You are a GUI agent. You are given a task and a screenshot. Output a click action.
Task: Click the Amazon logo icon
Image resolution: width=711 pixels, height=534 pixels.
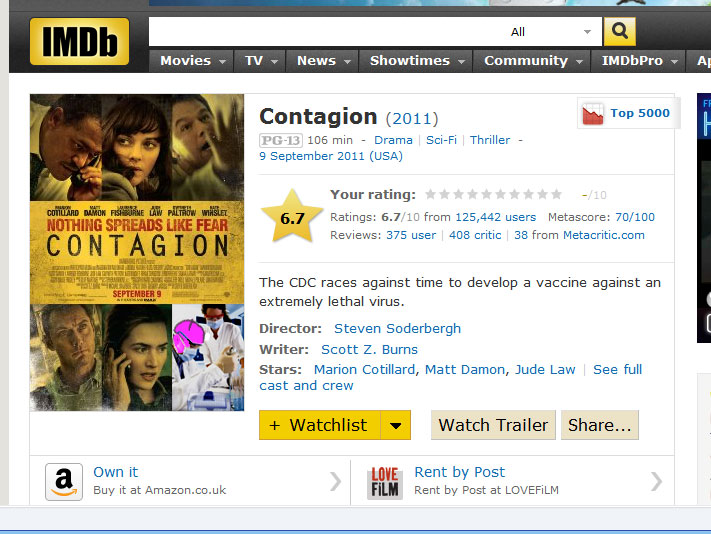(x=64, y=482)
